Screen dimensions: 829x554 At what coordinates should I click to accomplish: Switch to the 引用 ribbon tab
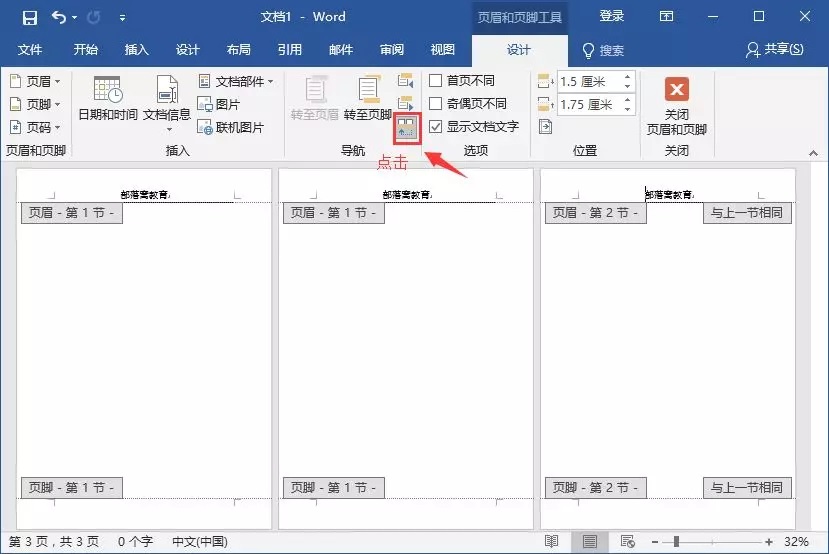click(x=290, y=50)
